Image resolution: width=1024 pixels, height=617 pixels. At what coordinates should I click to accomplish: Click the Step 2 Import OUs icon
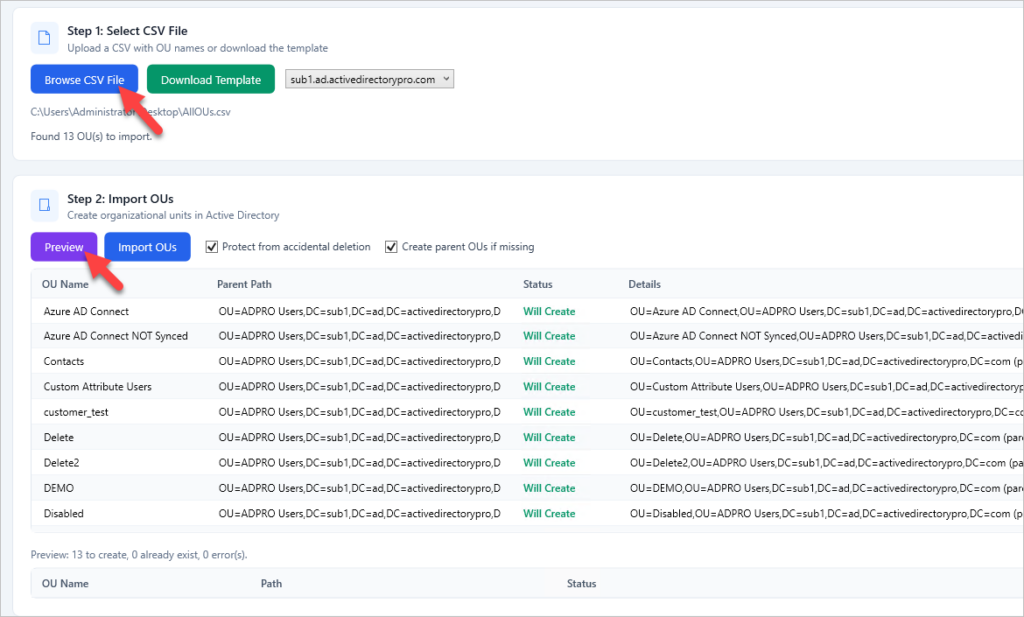(44, 206)
